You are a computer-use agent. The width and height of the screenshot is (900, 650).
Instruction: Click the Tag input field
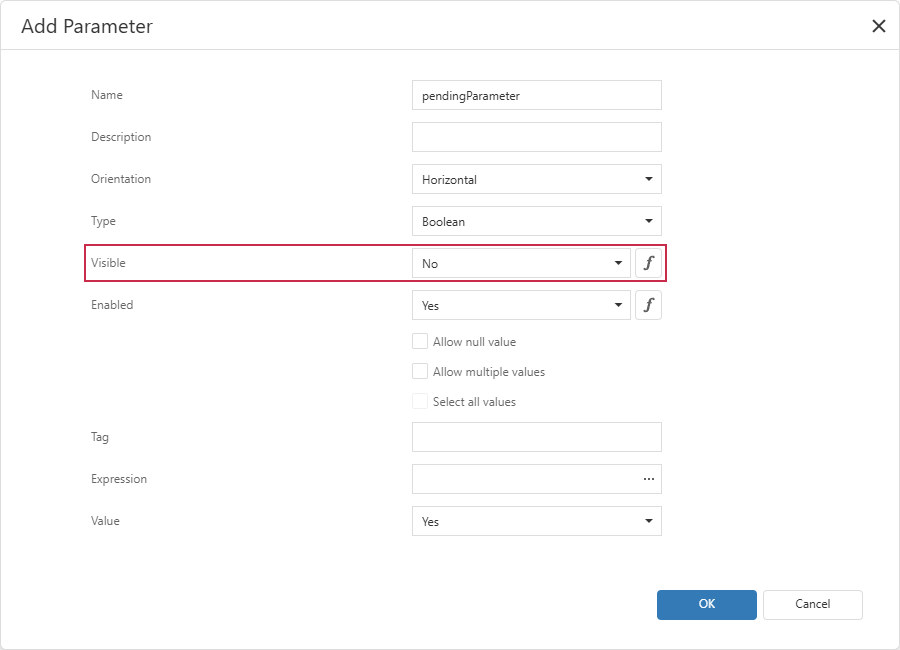(x=537, y=437)
